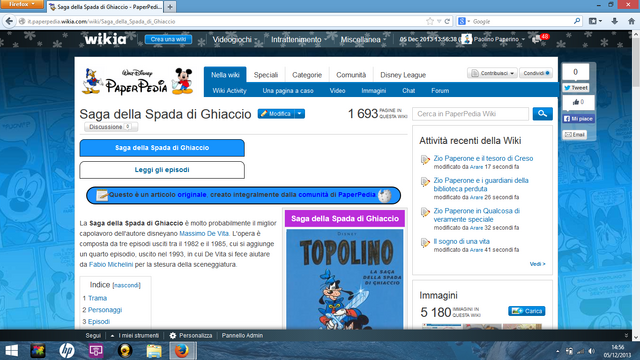This screenshot has height=360, width=640.
Task: Click in the Cerca in PaperPedia Wiki field
Action: point(470,114)
